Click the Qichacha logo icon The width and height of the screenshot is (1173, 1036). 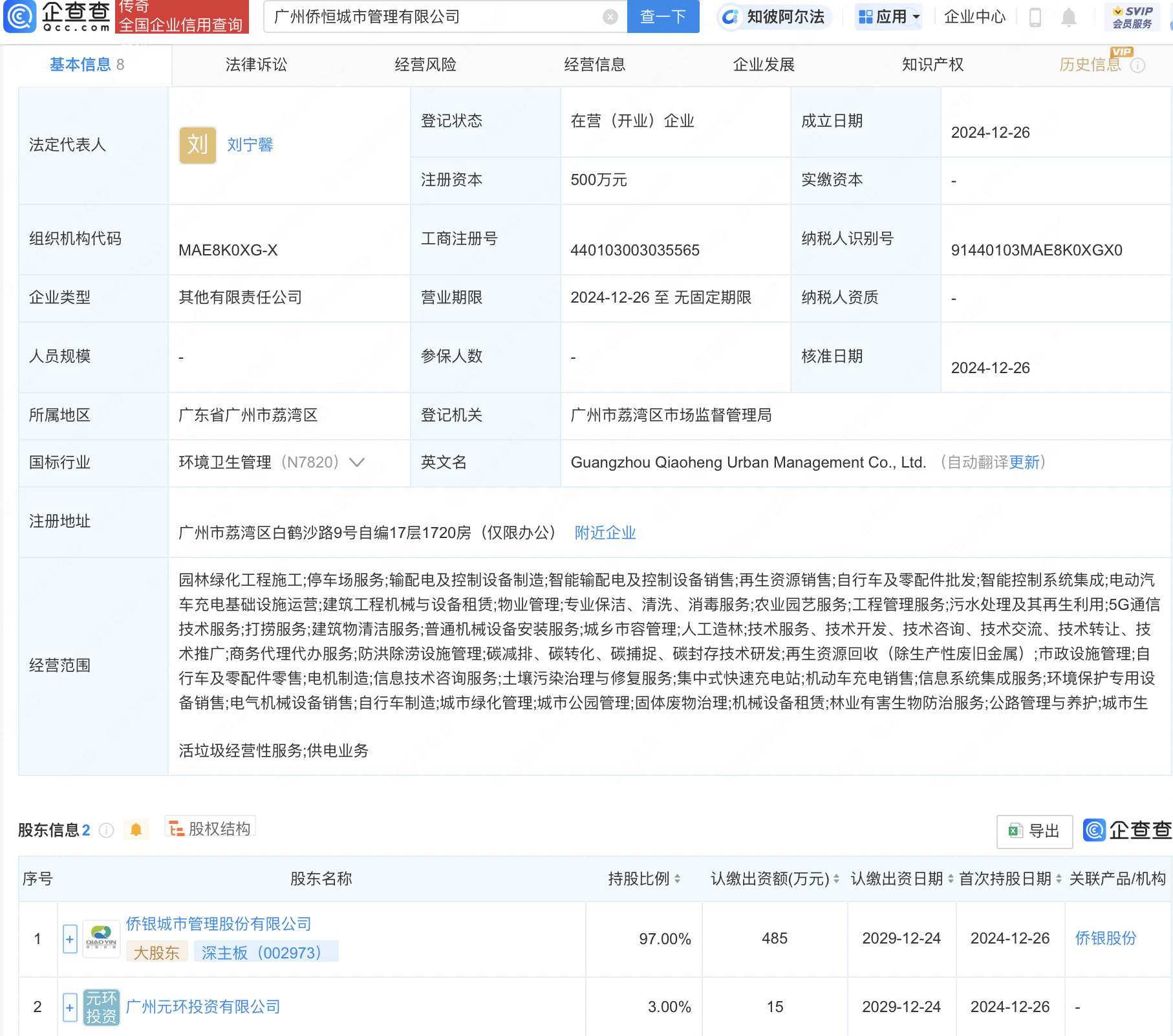[20, 16]
